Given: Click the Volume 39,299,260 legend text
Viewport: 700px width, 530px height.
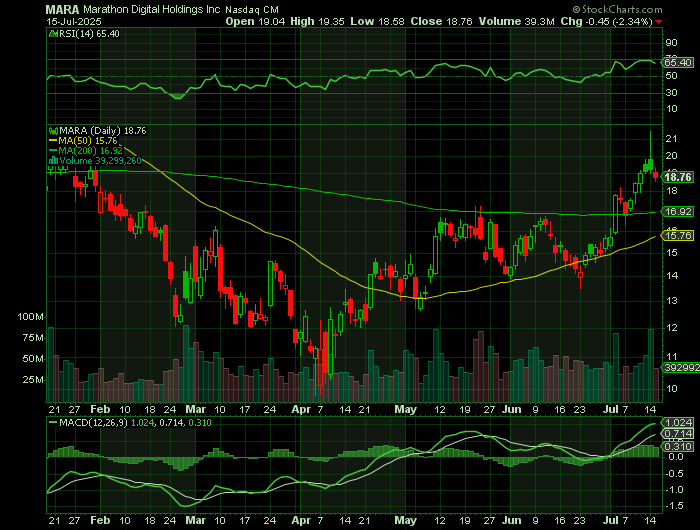Looking at the screenshot, I should pos(100,161).
